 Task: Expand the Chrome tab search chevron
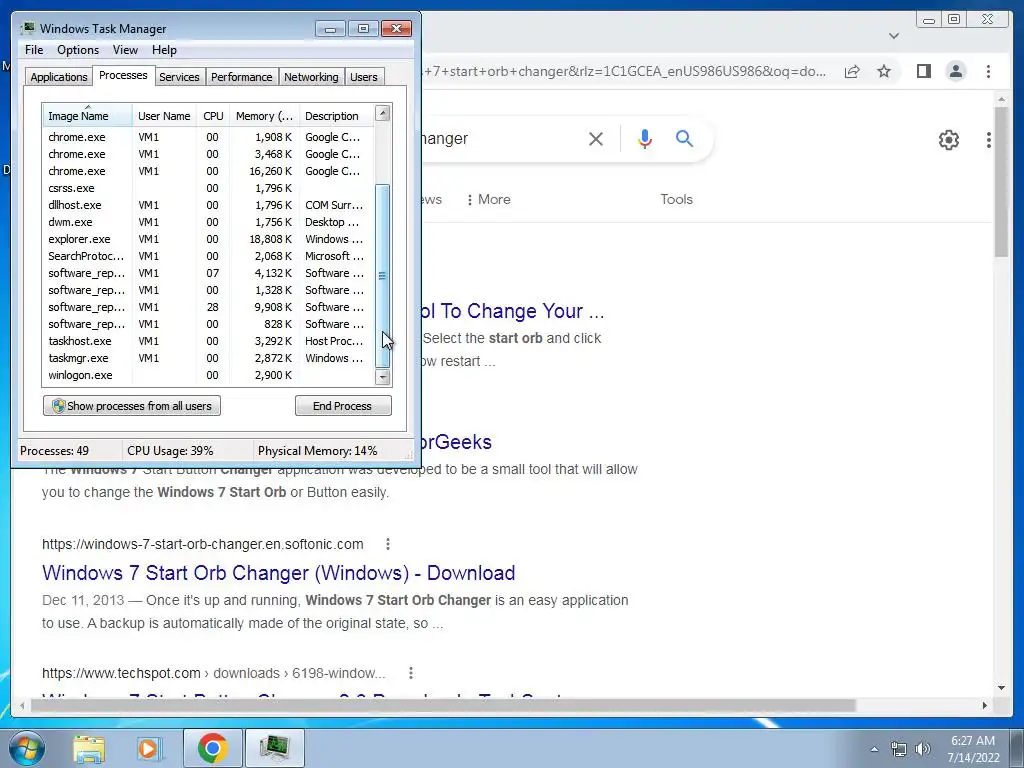point(894,36)
